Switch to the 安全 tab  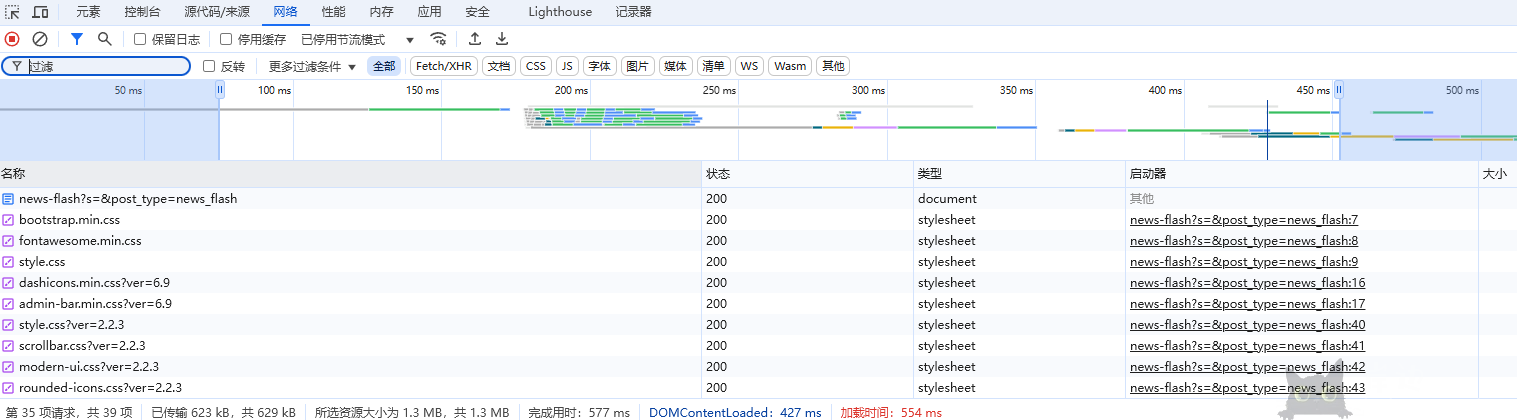click(x=477, y=12)
